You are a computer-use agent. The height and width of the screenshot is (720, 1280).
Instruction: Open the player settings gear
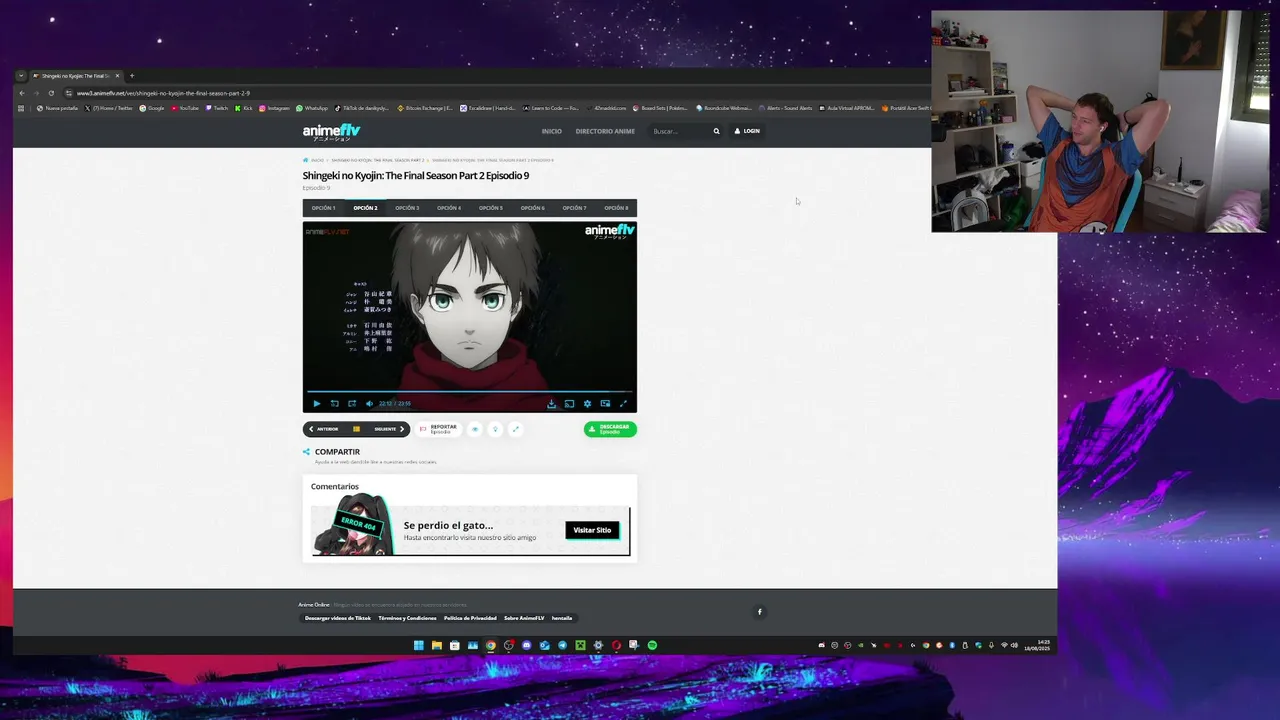587,403
